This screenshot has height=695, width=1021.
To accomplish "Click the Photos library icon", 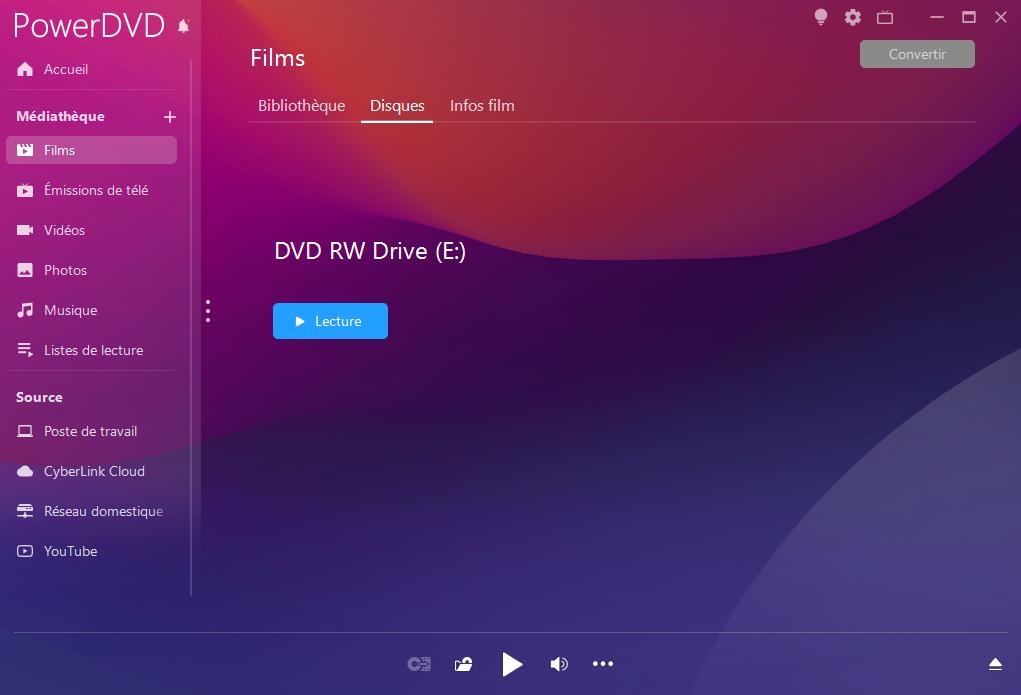I will [x=23, y=270].
